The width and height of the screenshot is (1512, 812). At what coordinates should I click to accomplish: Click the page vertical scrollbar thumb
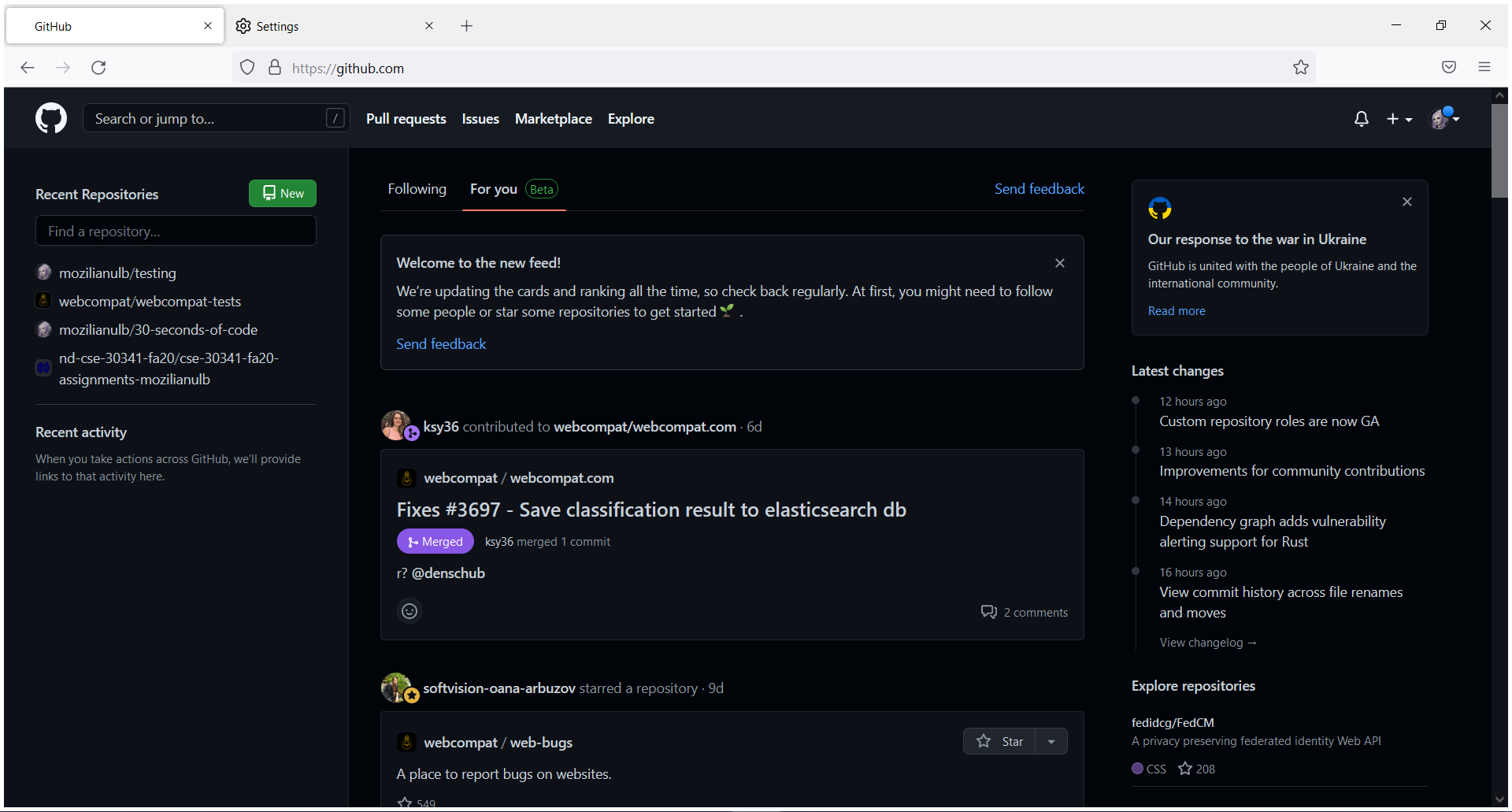[x=1499, y=150]
